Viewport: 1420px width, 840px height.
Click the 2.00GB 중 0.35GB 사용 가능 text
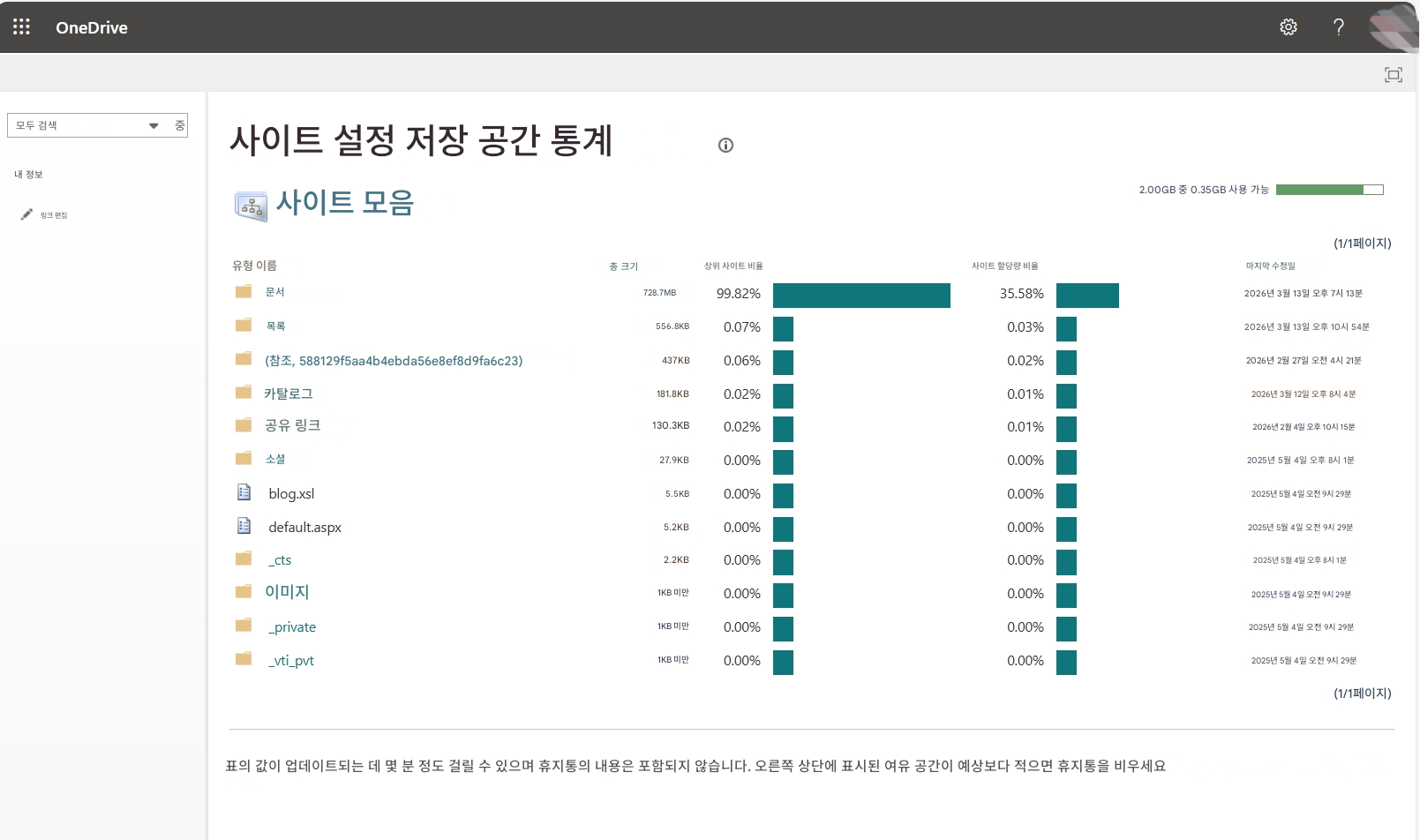(x=1204, y=190)
